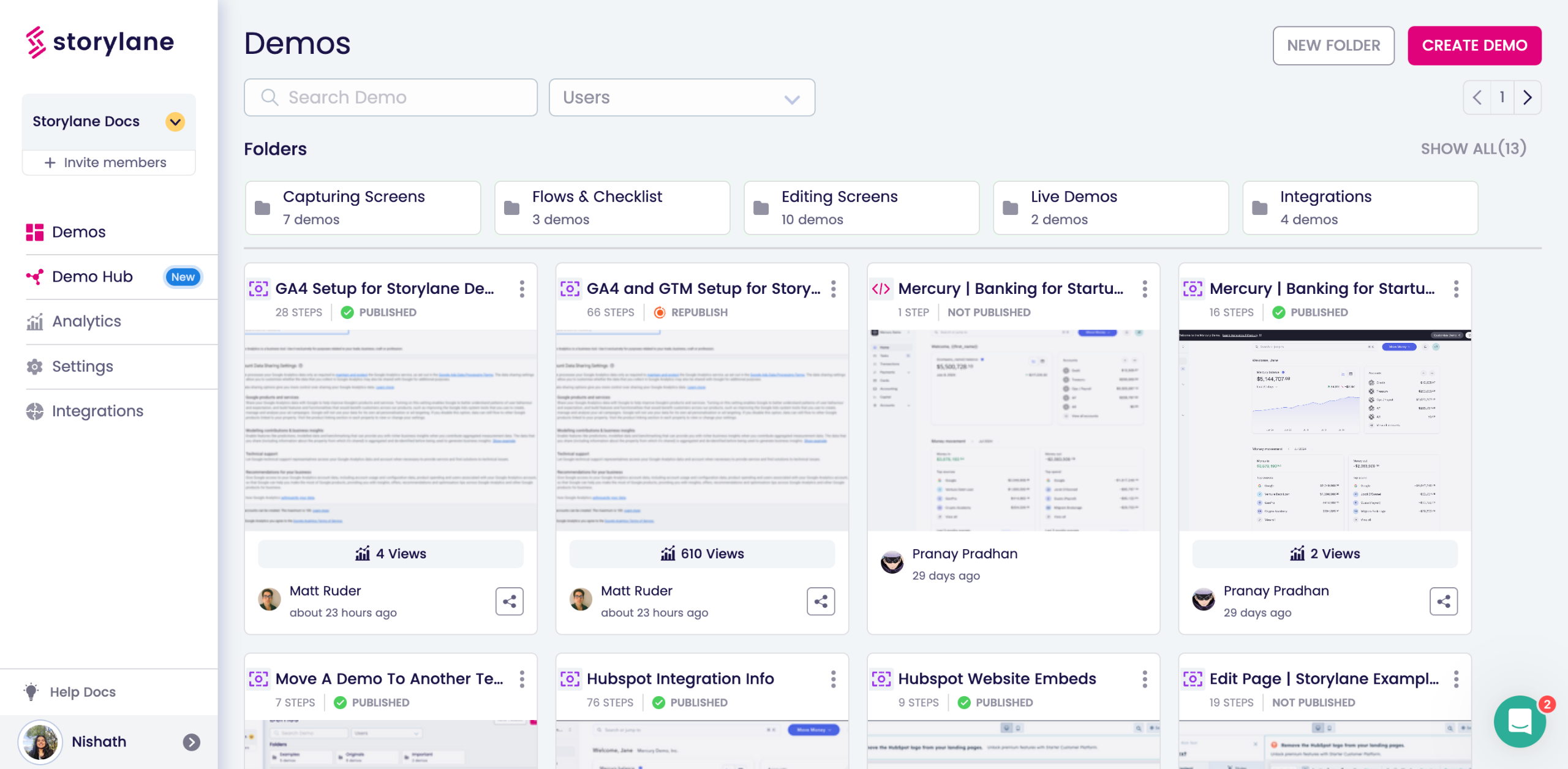Expand Nishath profile arrow
The width and height of the screenshot is (1568, 769).
191,742
